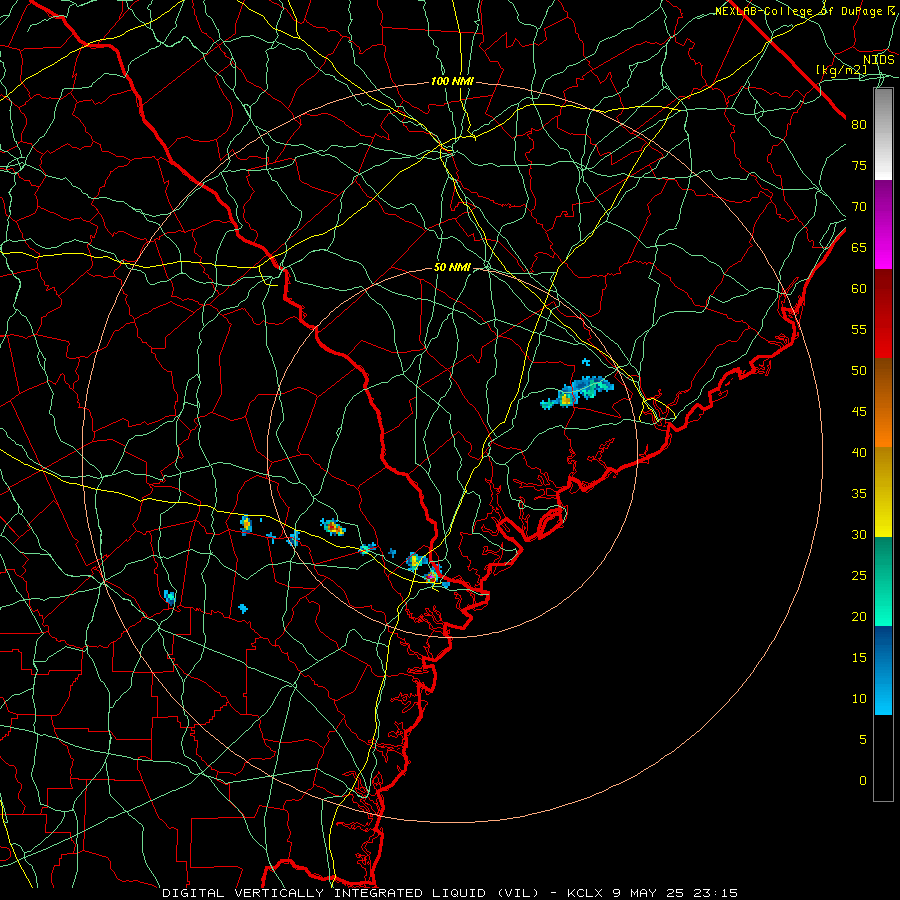Click the scale value 40

click(859, 453)
